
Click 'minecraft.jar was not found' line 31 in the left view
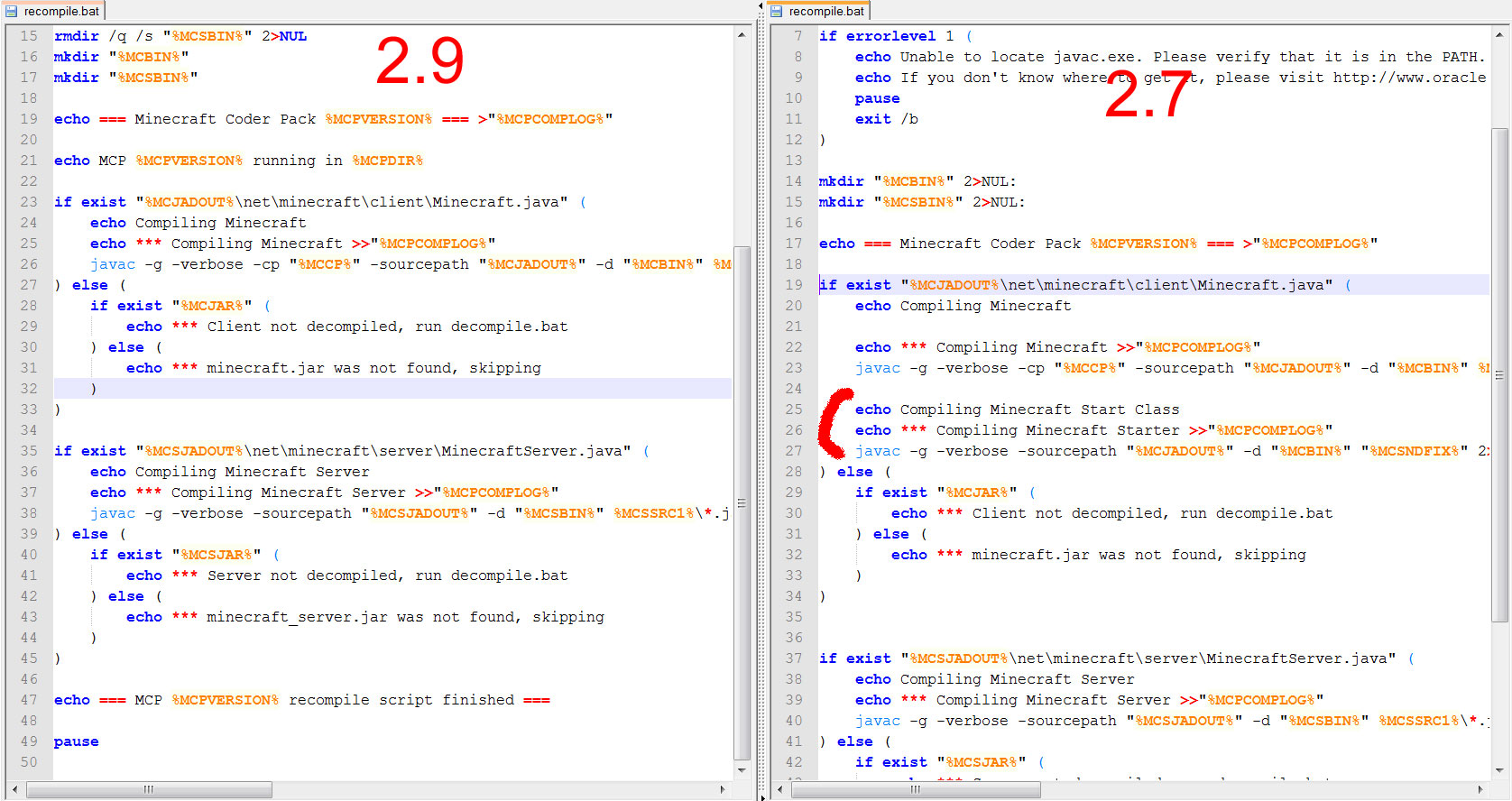click(x=334, y=368)
